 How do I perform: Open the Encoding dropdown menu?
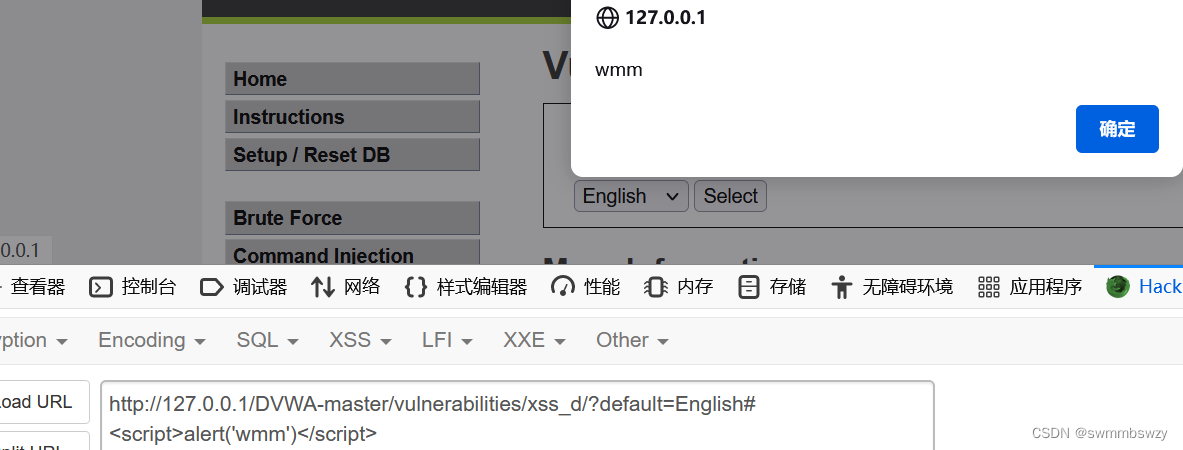(x=152, y=341)
